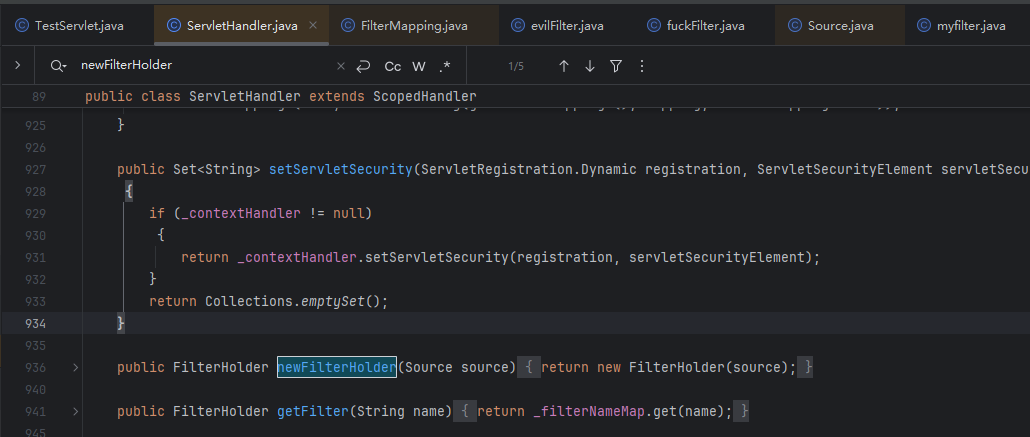The image size is (1030, 437).
Task: Go to previous occurrence with up arrow
Action: [x=564, y=66]
